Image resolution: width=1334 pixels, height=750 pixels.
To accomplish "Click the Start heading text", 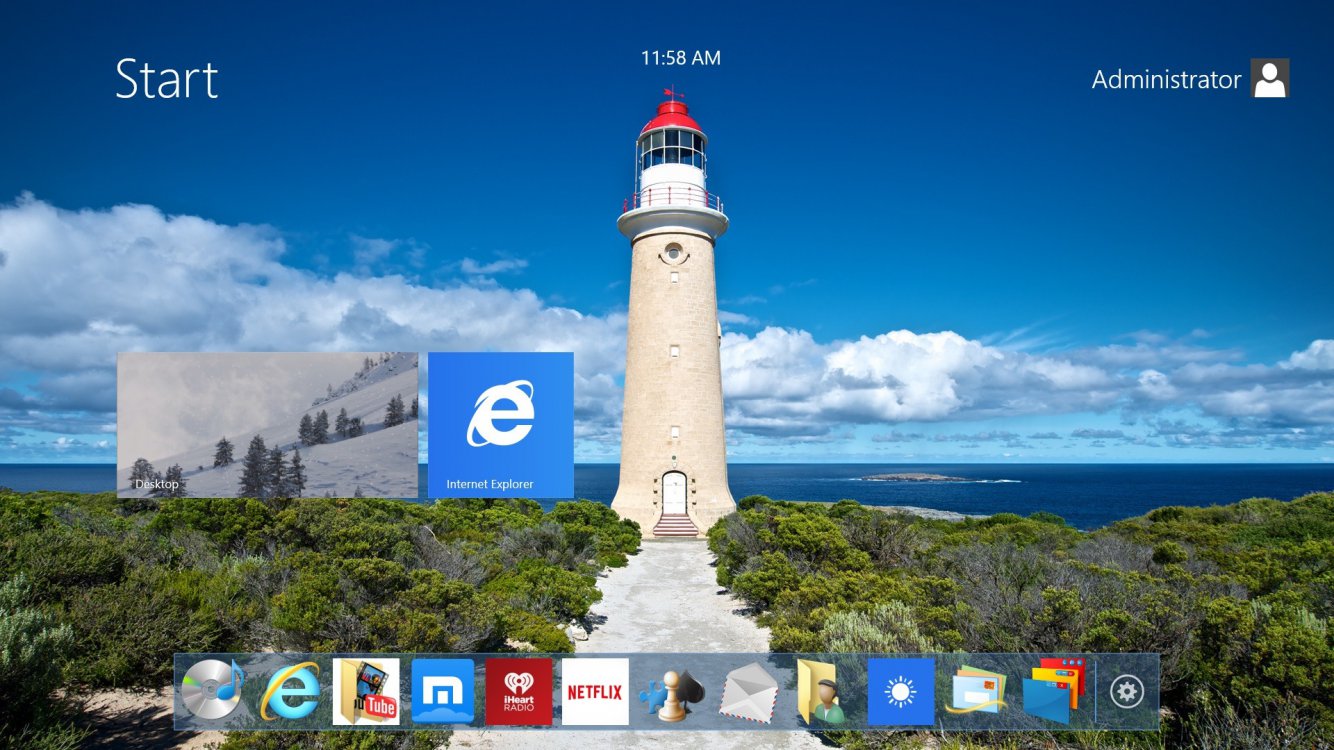I will 167,78.
